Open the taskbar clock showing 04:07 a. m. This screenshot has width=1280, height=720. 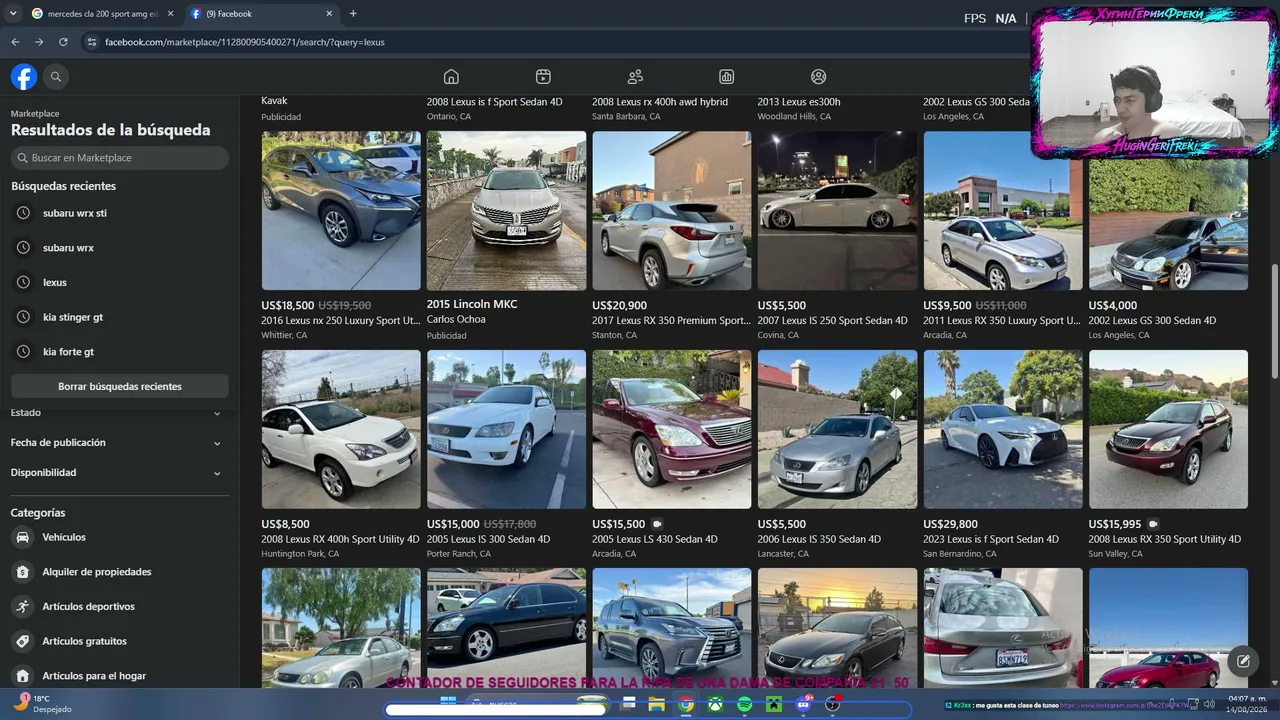1248,704
